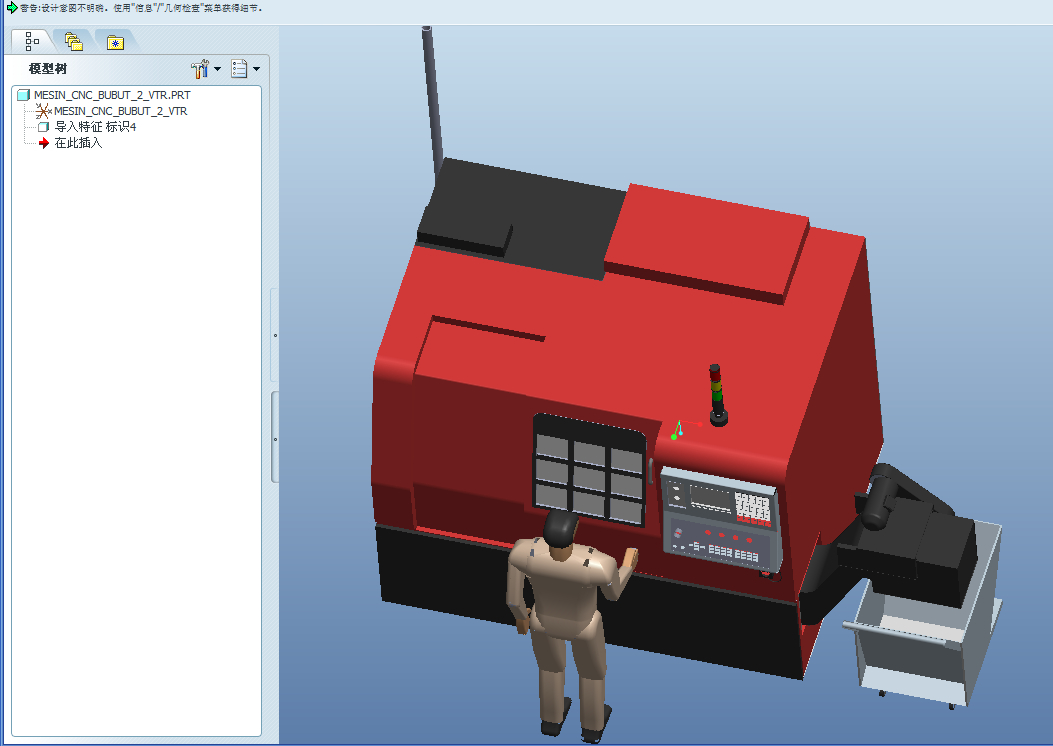This screenshot has height=746, width=1053.
Task: Expand the settings dropdown arrow beside hammer icon
Action: coord(218,68)
